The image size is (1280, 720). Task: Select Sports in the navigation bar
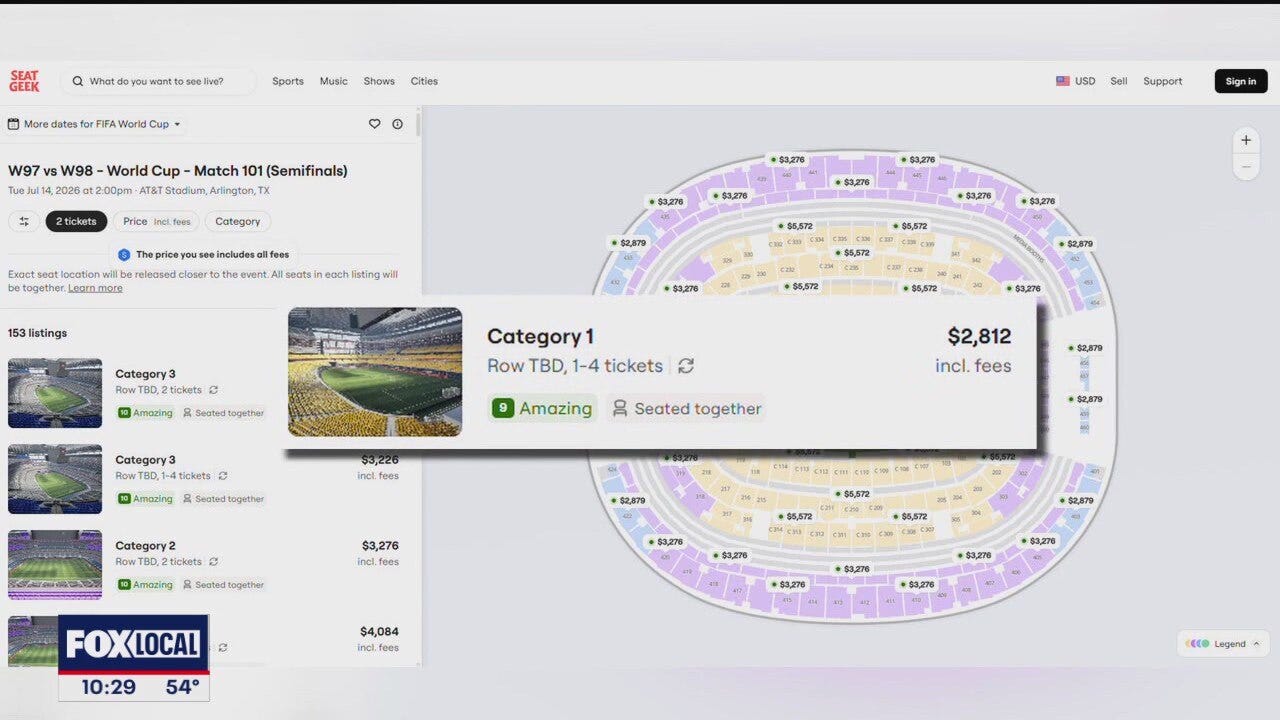[288, 81]
